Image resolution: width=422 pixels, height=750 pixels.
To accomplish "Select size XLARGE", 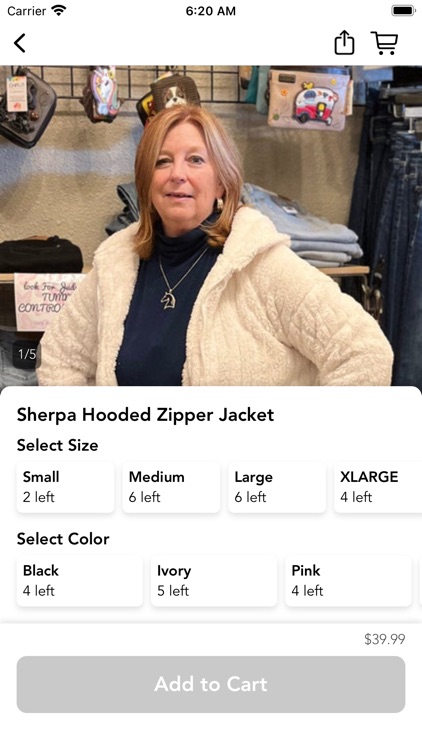I will [378, 487].
